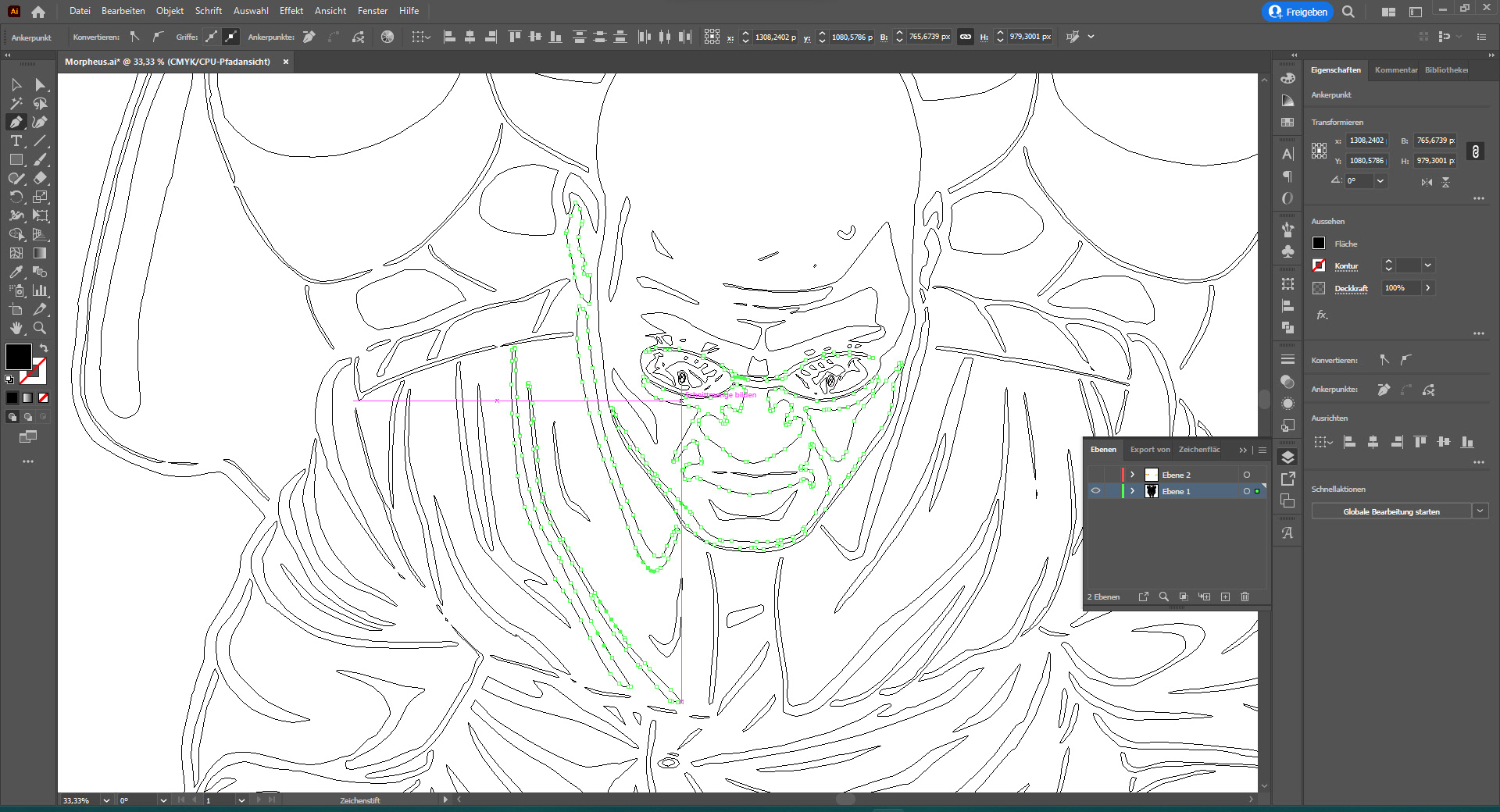Click the Home icon in menu bar
1500x812 pixels.
coord(38,12)
